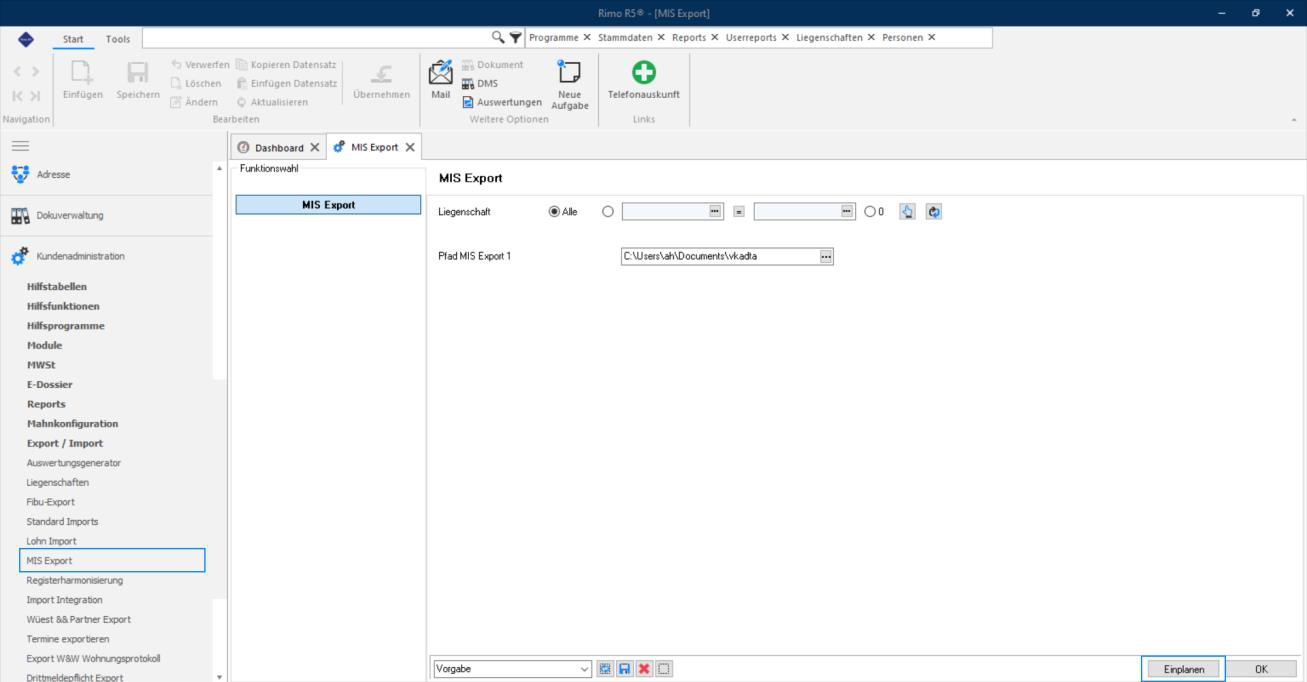
Task: Click the filter funnel icon
Action: coord(515,37)
